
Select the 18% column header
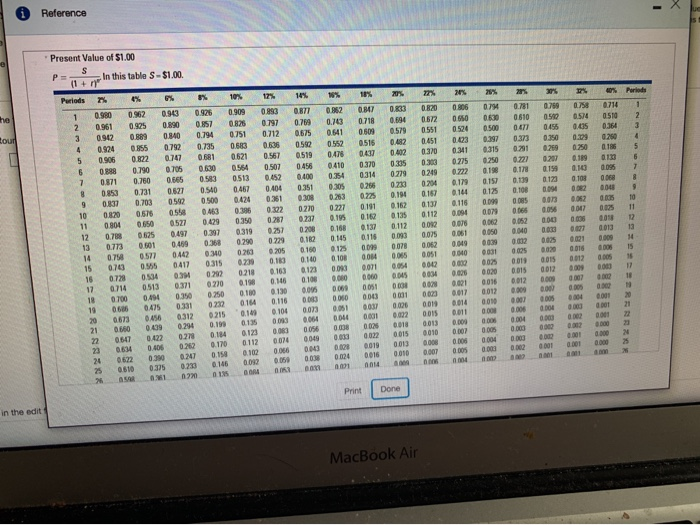pyautogui.click(x=366, y=94)
